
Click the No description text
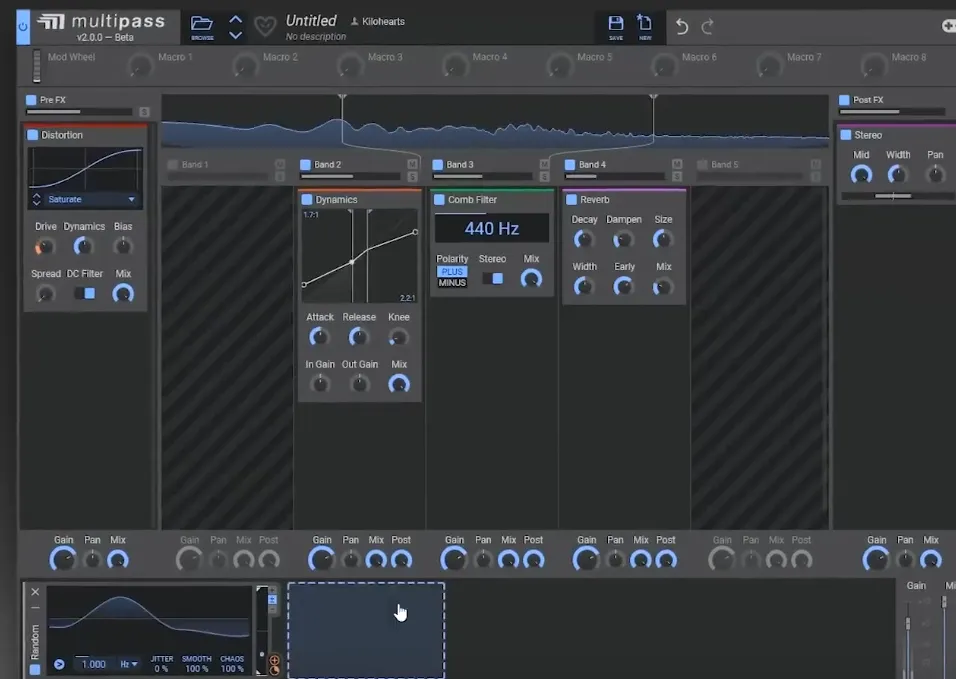[x=316, y=37]
